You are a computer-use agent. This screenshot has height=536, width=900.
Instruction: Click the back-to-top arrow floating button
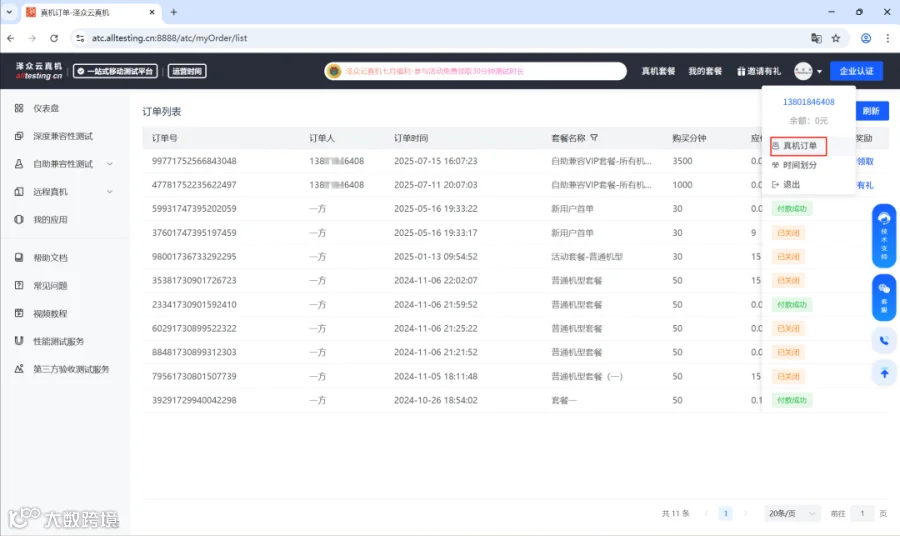click(x=884, y=374)
